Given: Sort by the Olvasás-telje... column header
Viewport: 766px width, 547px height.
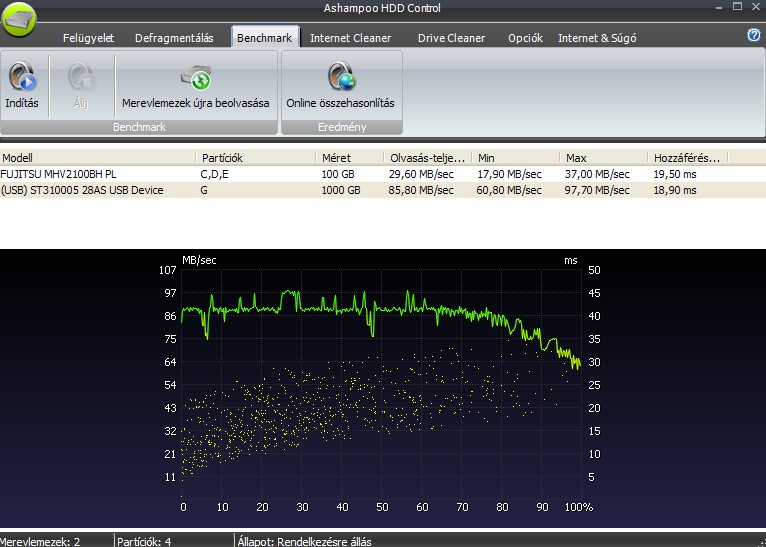Looking at the screenshot, I should [x=428, y=158].
